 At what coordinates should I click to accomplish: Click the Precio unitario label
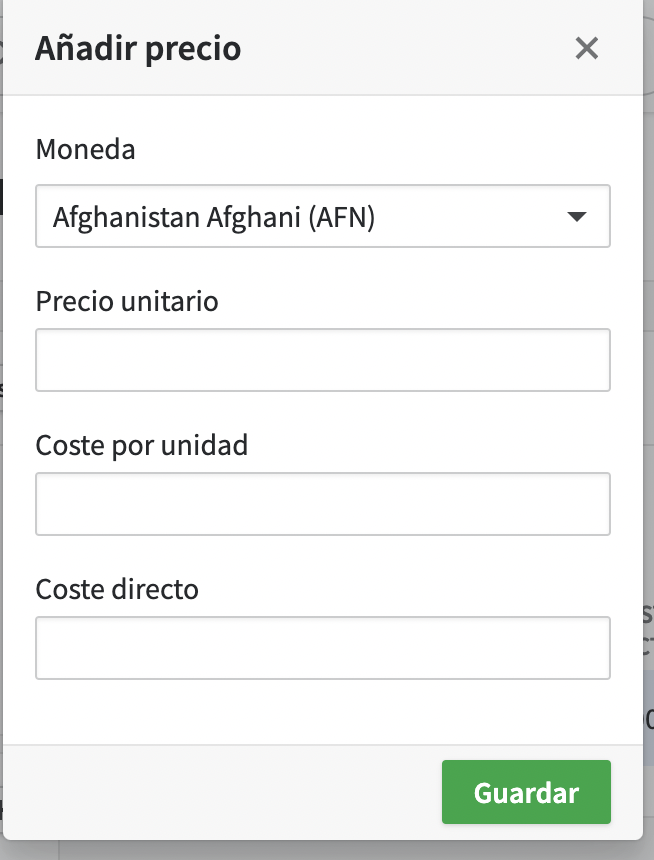pos(127,300)
